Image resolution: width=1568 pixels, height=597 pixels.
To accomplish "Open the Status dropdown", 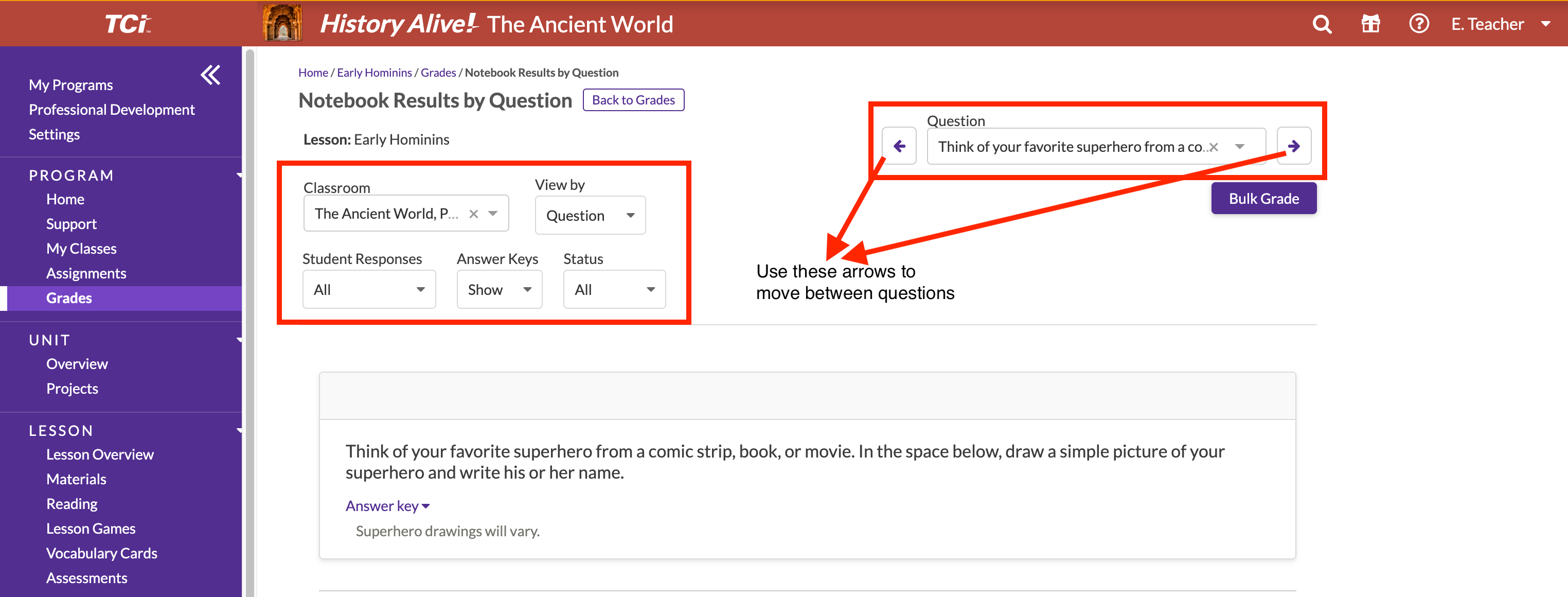I will 614,290.
